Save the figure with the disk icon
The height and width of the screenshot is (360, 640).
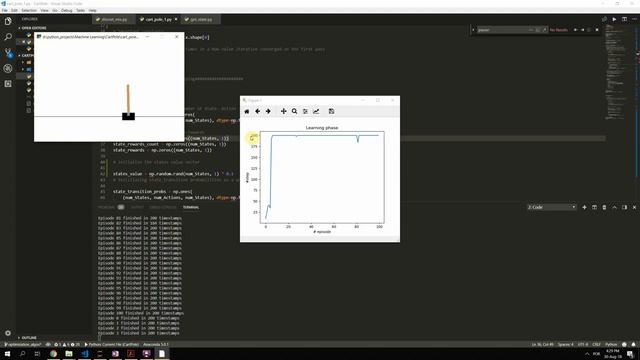click(331, 111)
